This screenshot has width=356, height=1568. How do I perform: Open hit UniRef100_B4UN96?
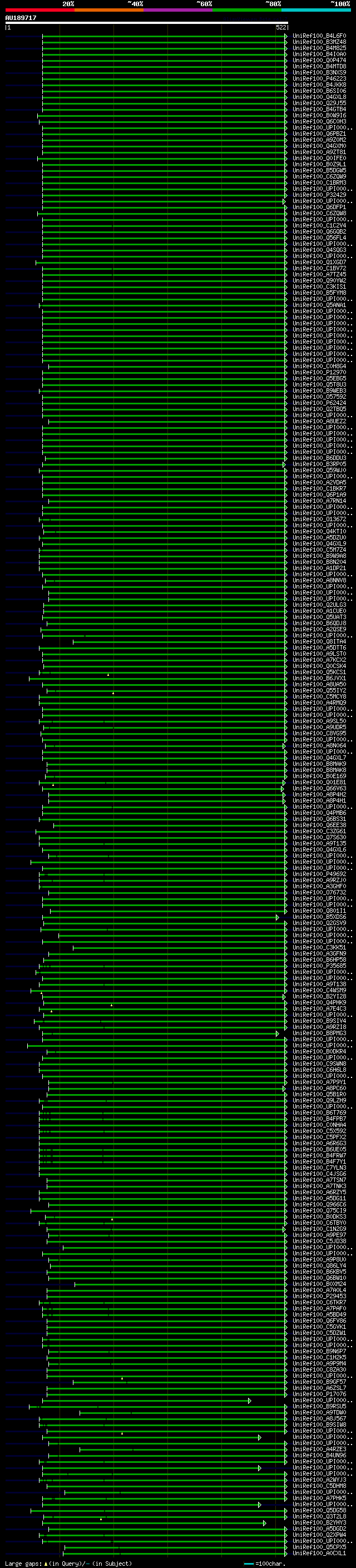[x=319, y=1456]
